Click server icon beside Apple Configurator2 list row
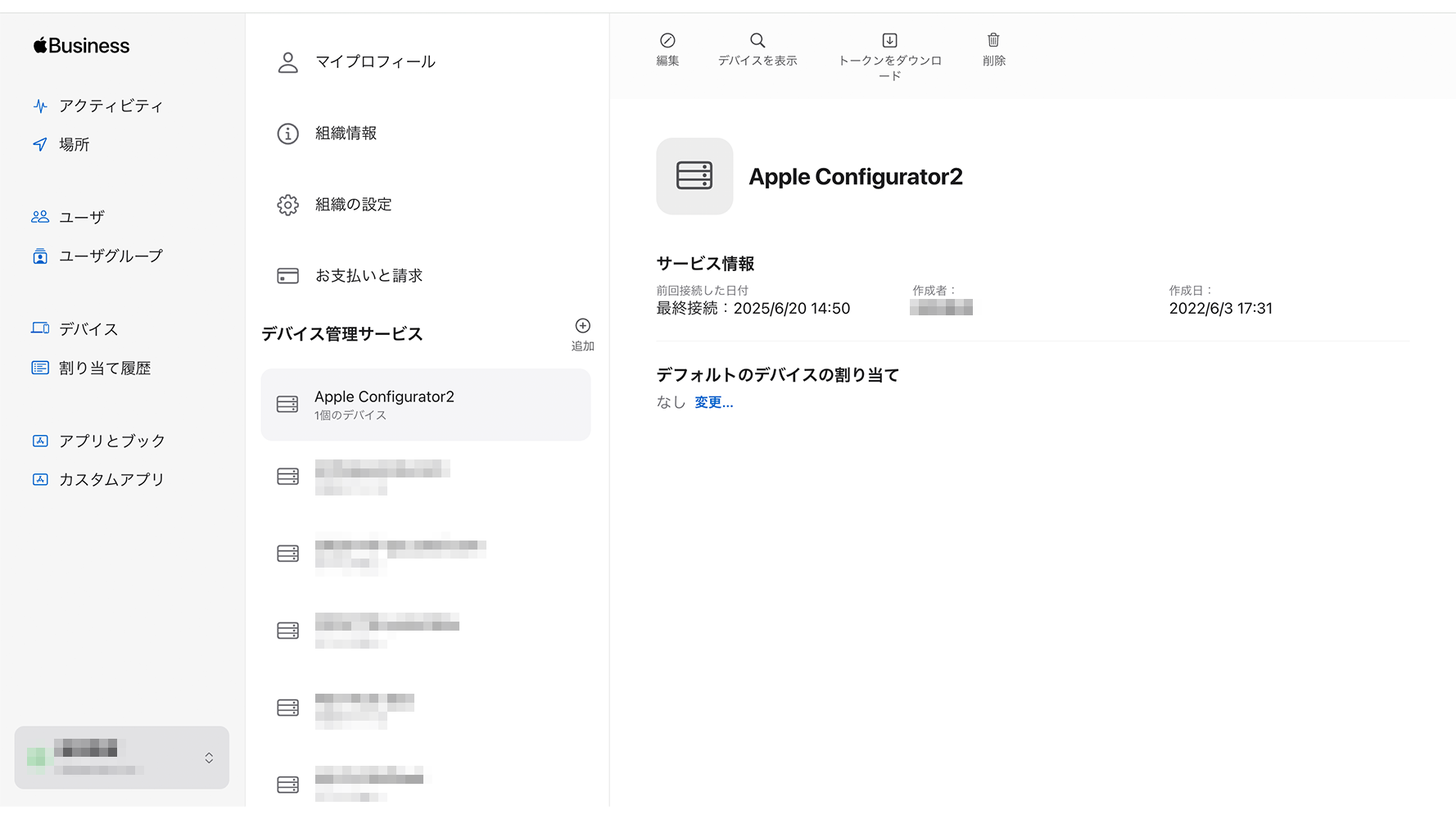 coord(287,405)
